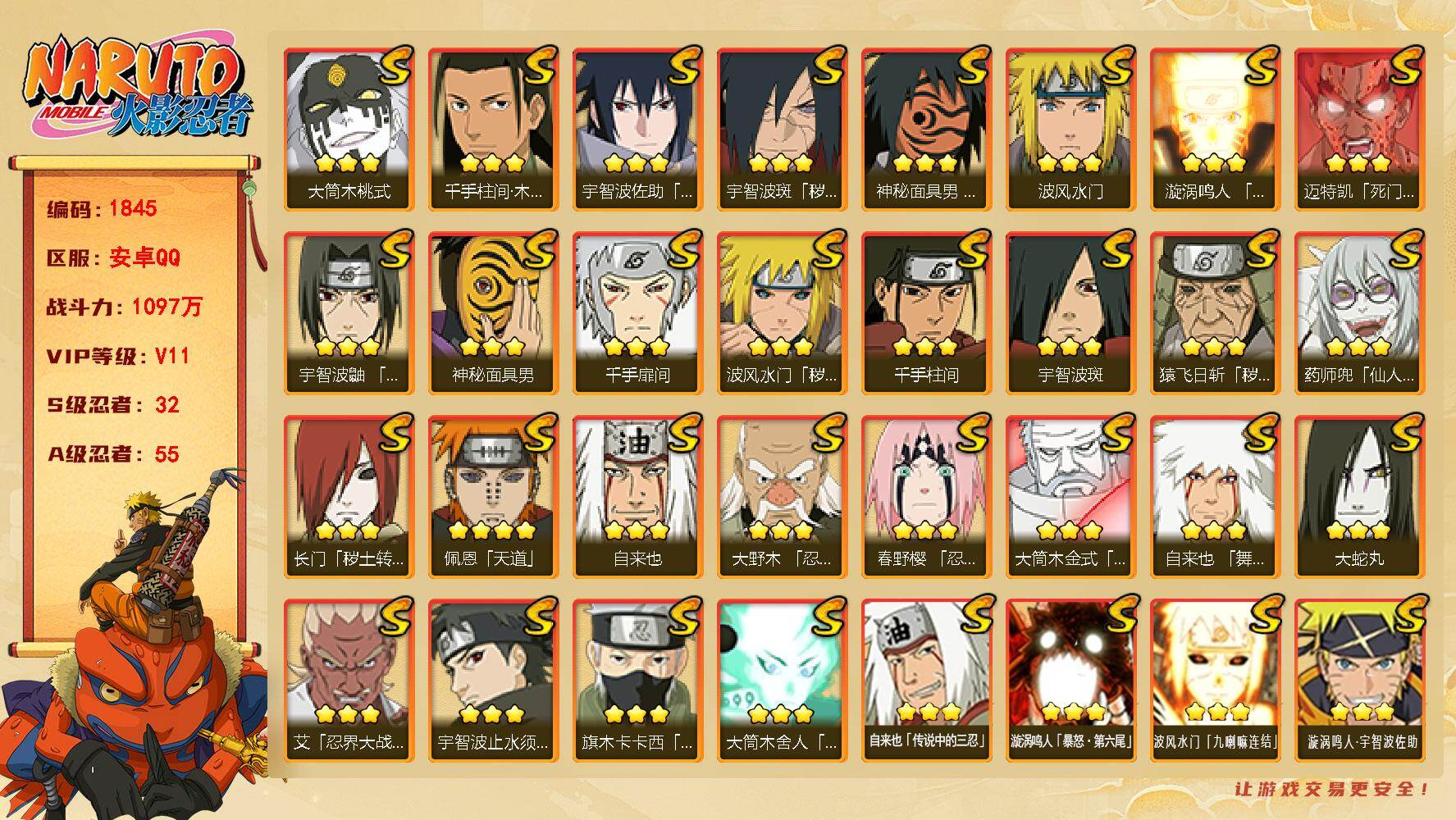This screenshot has width=1456, height=820.
Task: Click the S级忍者: 32 count
Action: pos(112,405)
